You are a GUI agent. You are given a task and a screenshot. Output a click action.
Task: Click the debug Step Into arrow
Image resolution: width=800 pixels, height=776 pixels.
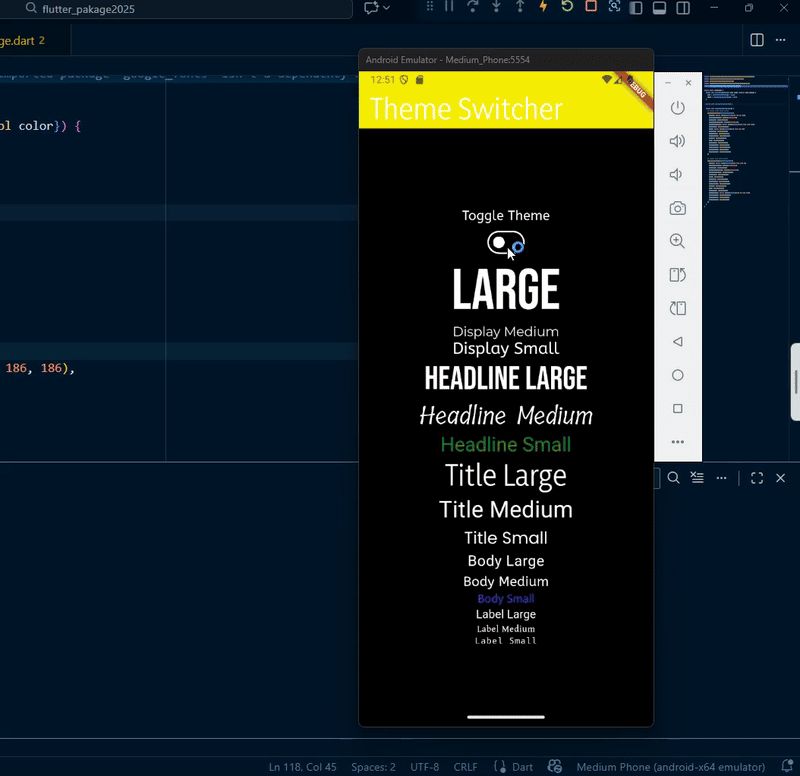pyautogui.click(x=496, y=6)
